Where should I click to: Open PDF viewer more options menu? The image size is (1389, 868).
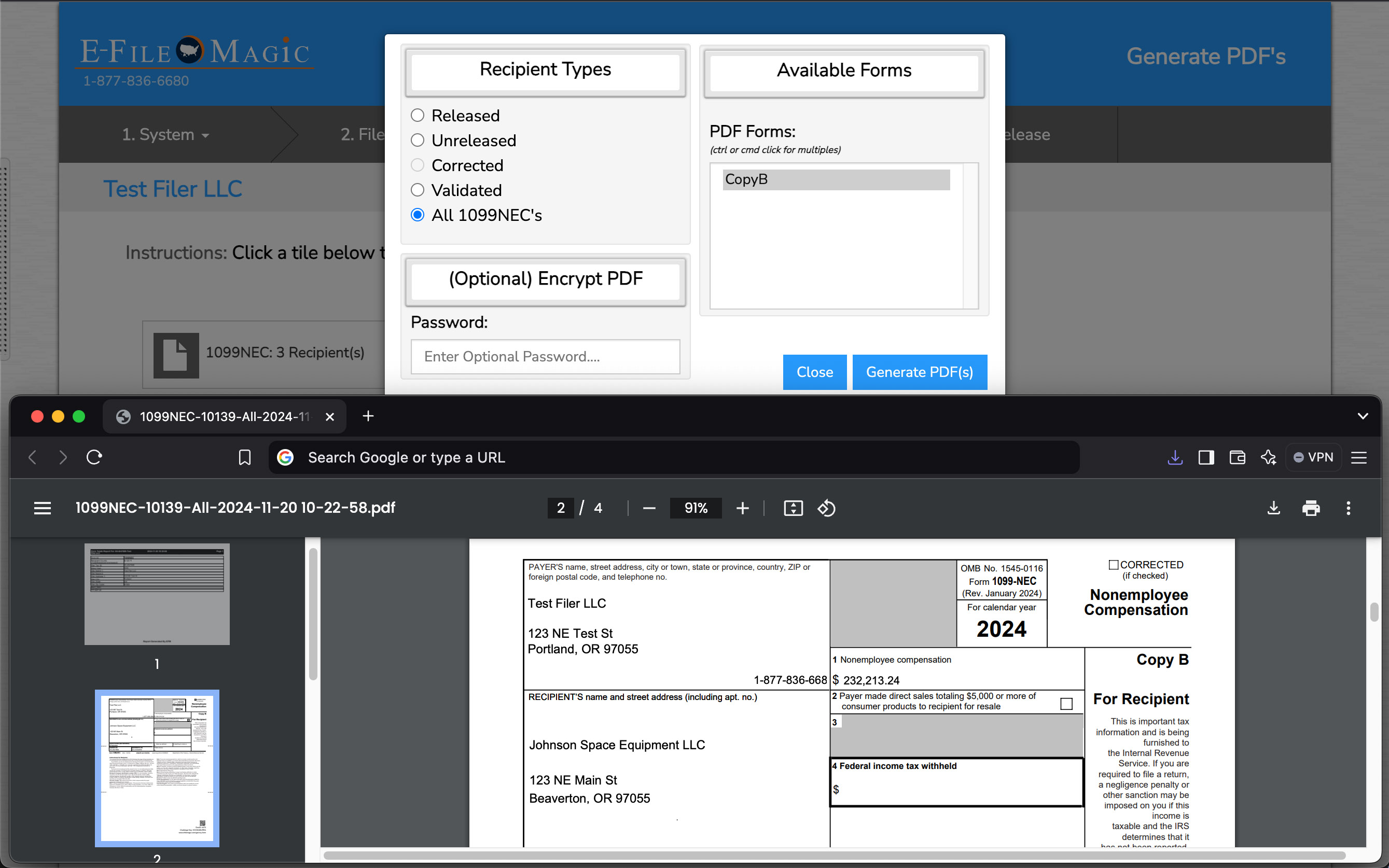pyautogui.click(x=1348, y=508)
